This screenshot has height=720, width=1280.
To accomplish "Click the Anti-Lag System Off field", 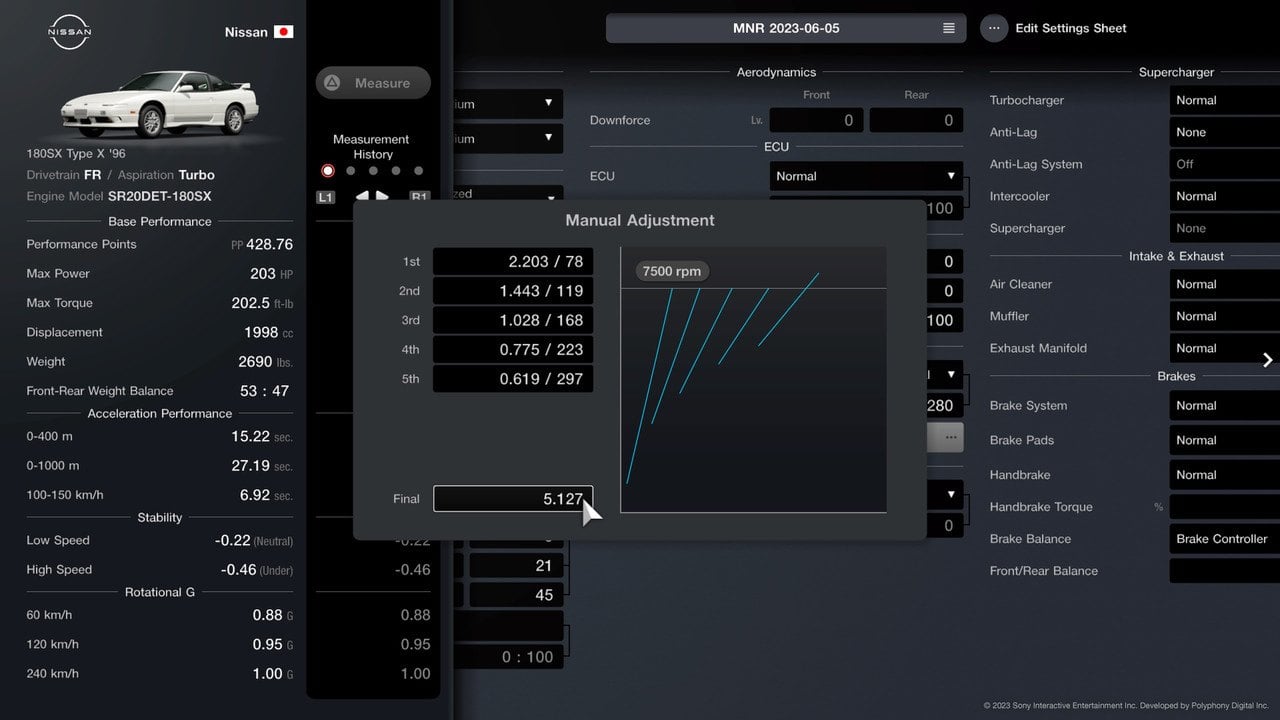I will [1224, 164].
